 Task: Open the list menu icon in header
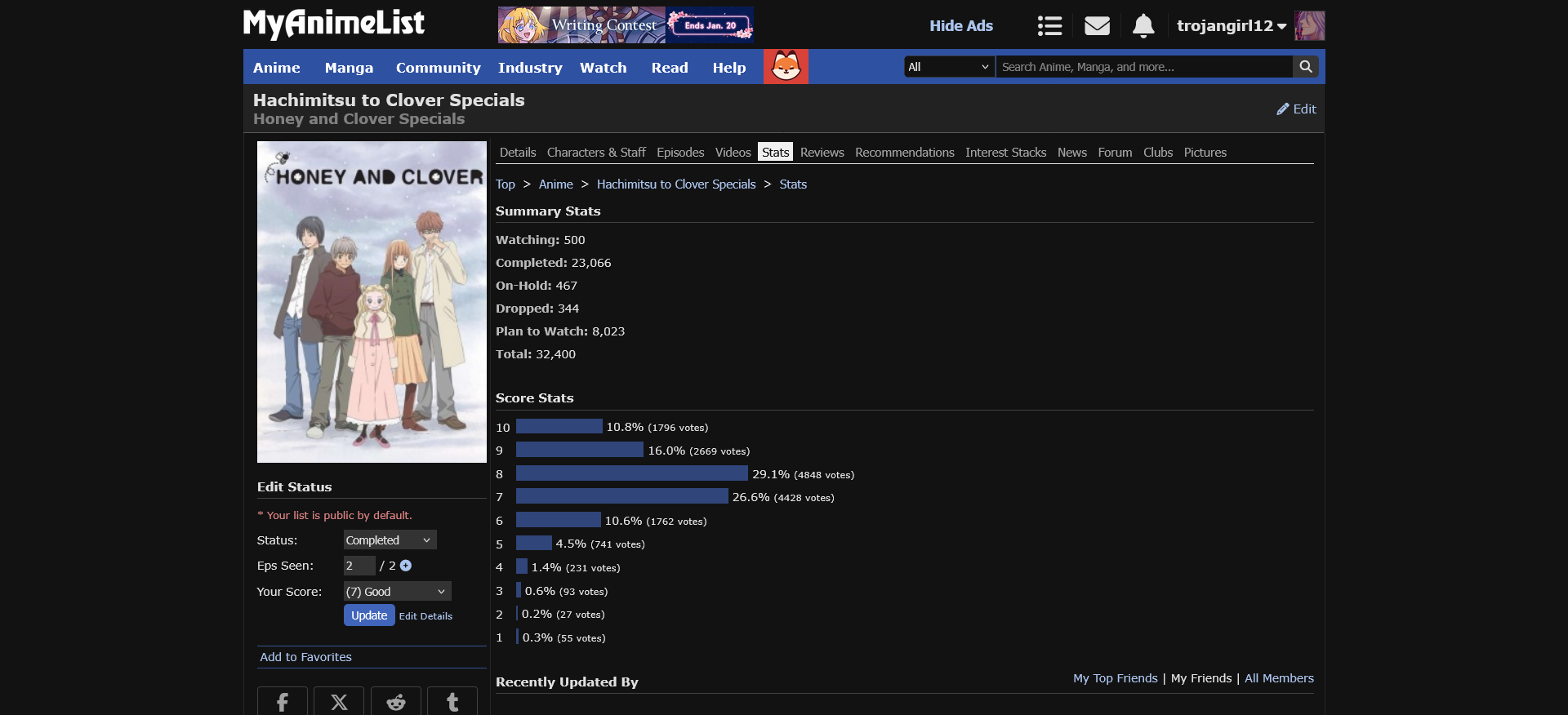coord(1049,26)
